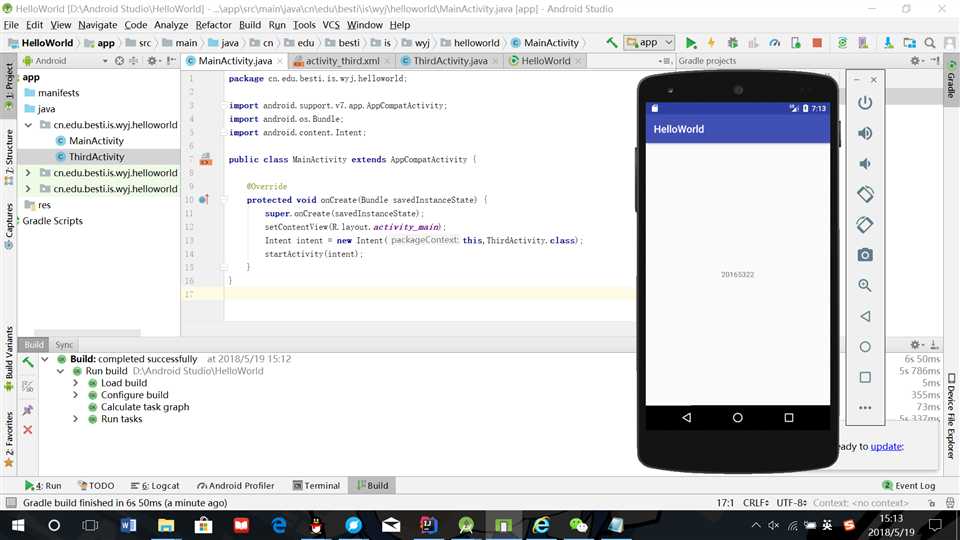Rotate emulator right icon

[864, 225]
